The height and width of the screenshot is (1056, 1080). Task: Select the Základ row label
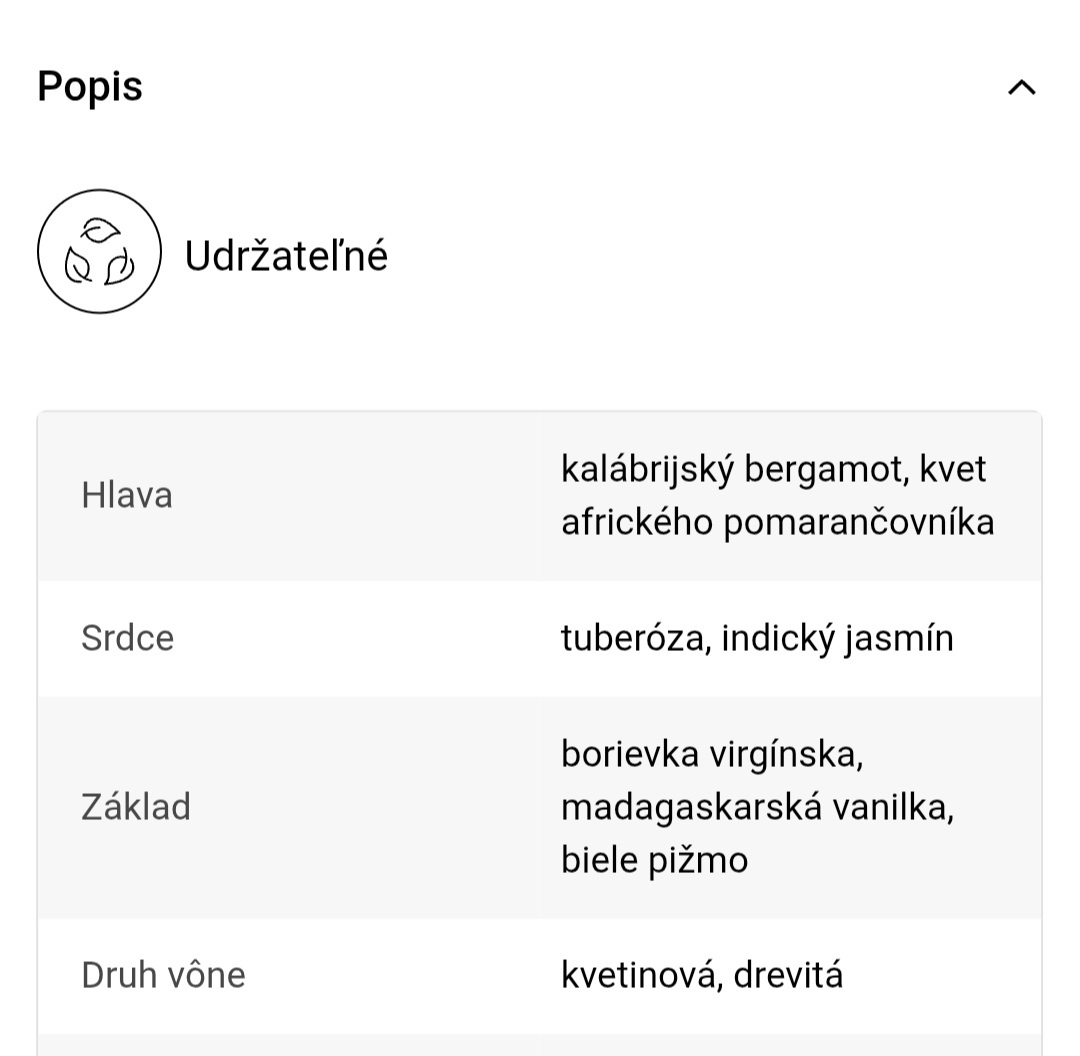(x=136, y=807)
